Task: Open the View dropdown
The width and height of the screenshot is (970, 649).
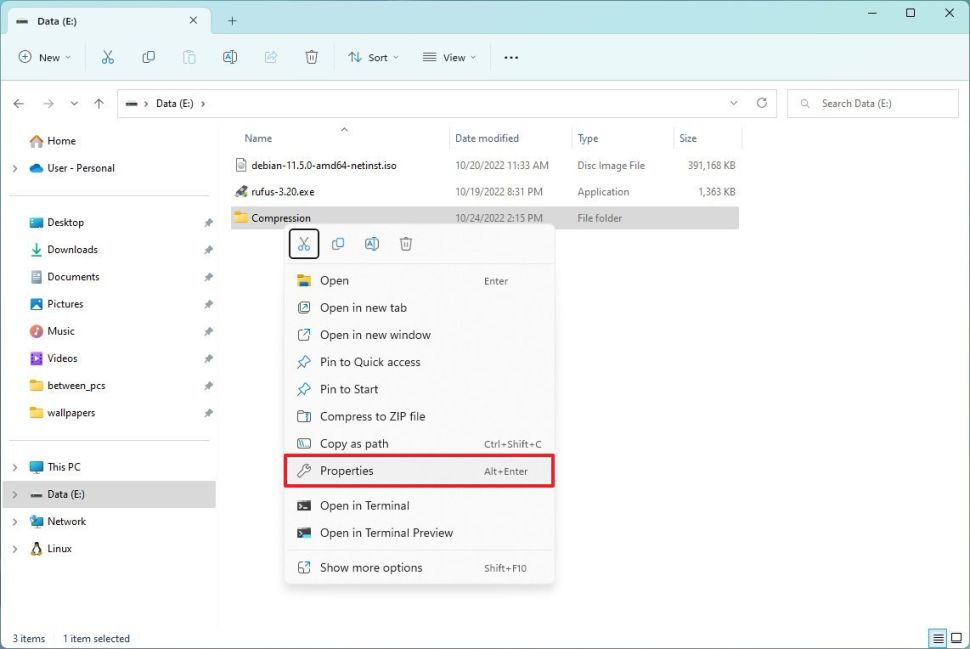Action: click(x=449, y=58)
